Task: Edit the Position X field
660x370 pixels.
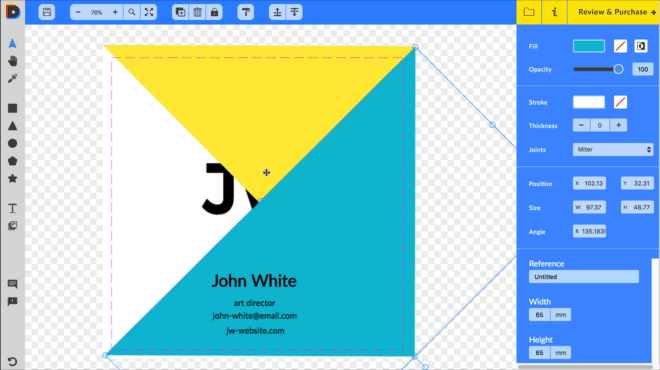Action: 589,183
